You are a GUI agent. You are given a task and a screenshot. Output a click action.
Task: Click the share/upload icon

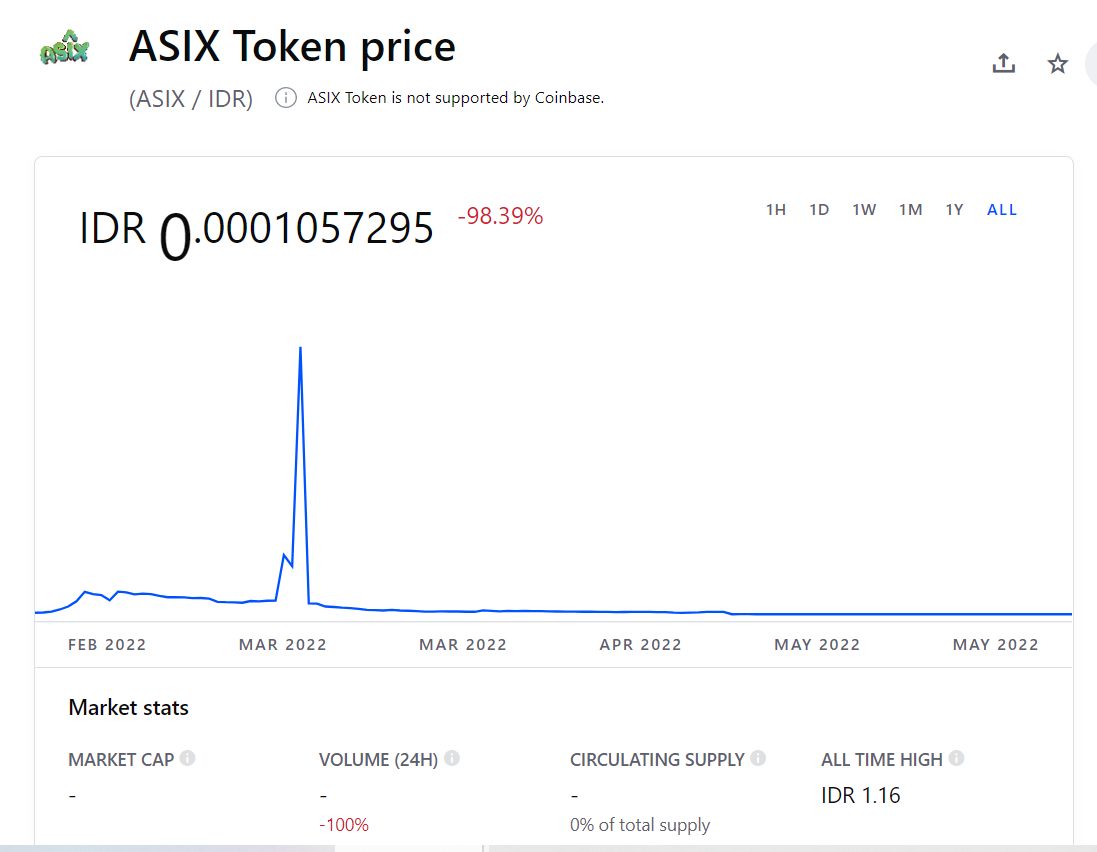[1003, 64]
